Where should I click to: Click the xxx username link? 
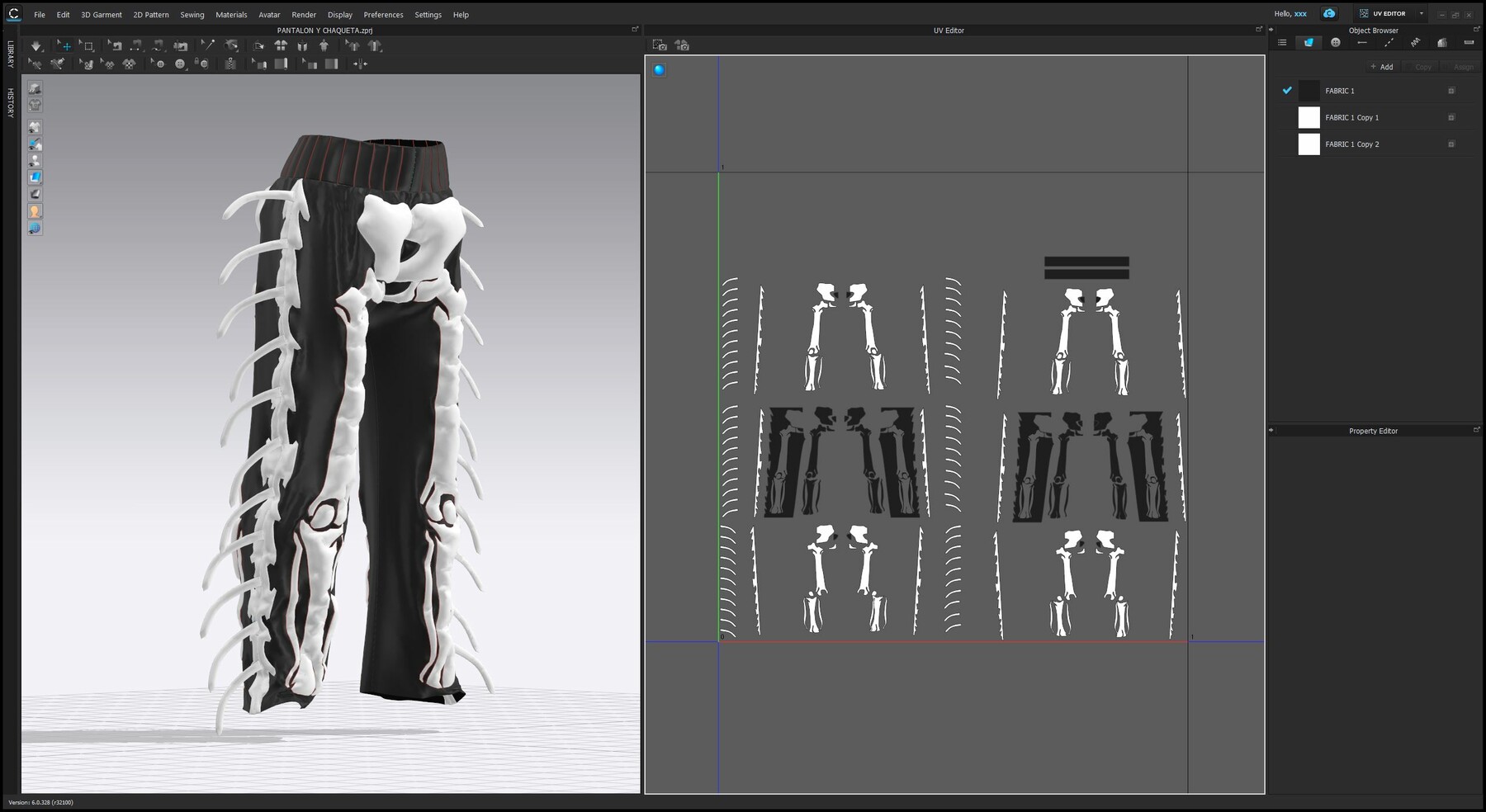(x=1300, y=13)
